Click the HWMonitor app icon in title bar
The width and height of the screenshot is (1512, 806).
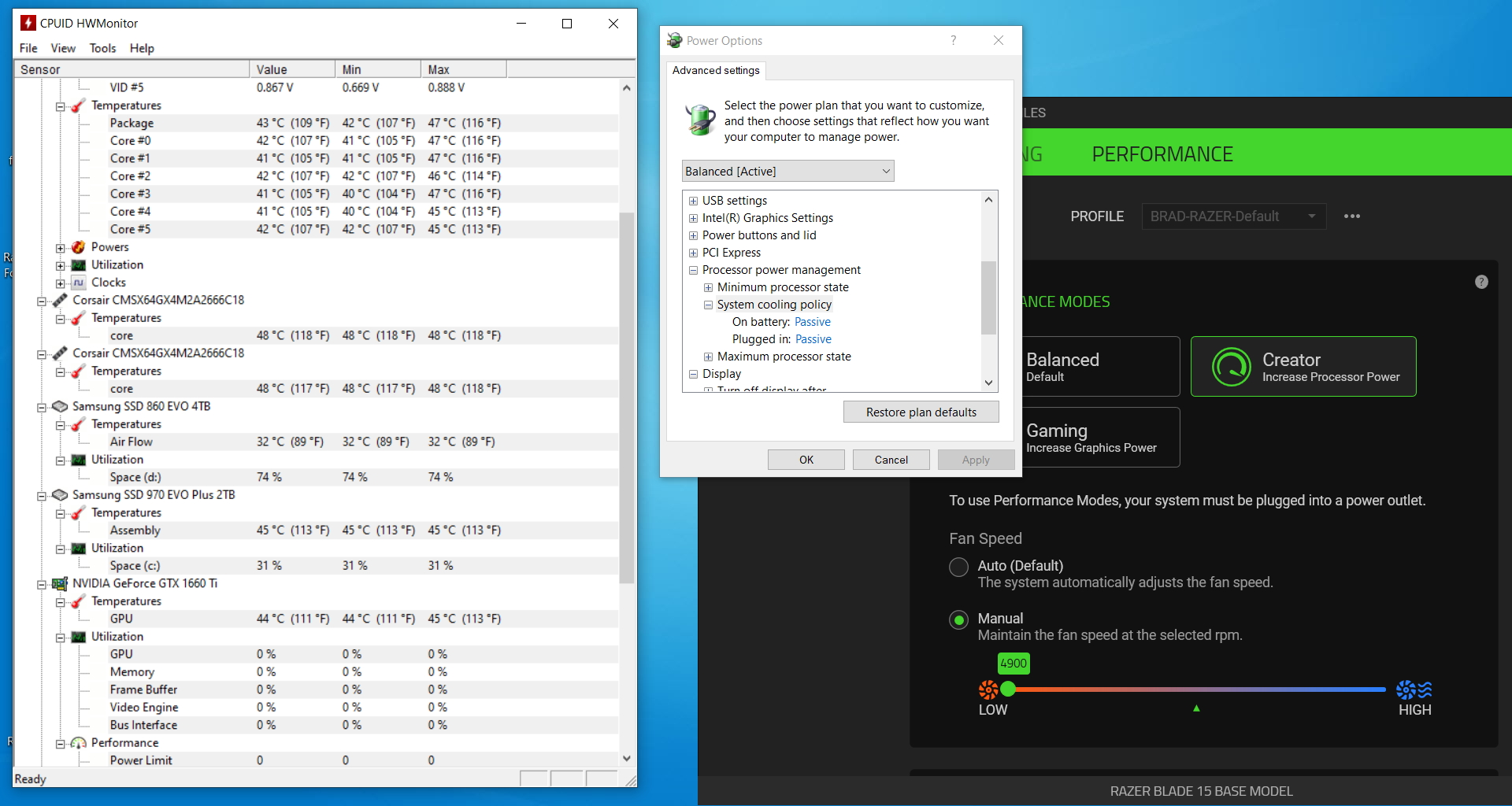(28, 23)
